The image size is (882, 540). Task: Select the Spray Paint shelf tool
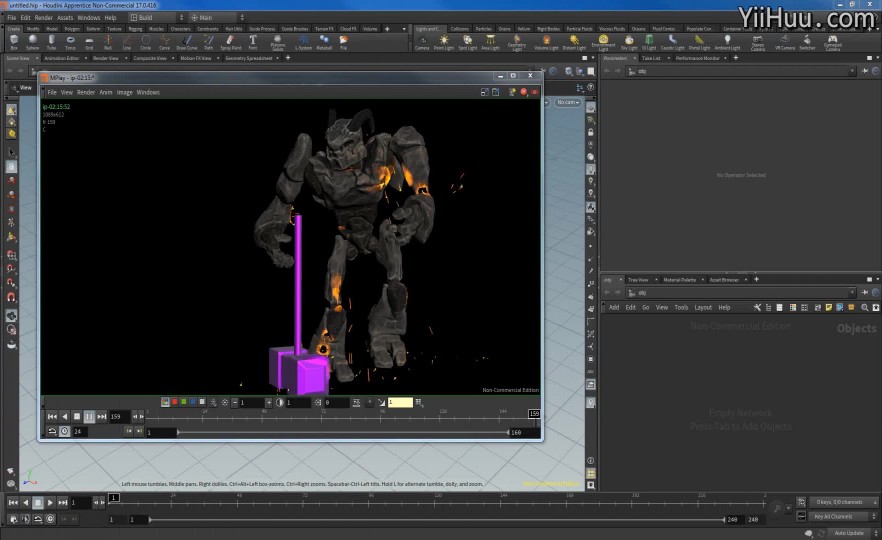(231, 42)
